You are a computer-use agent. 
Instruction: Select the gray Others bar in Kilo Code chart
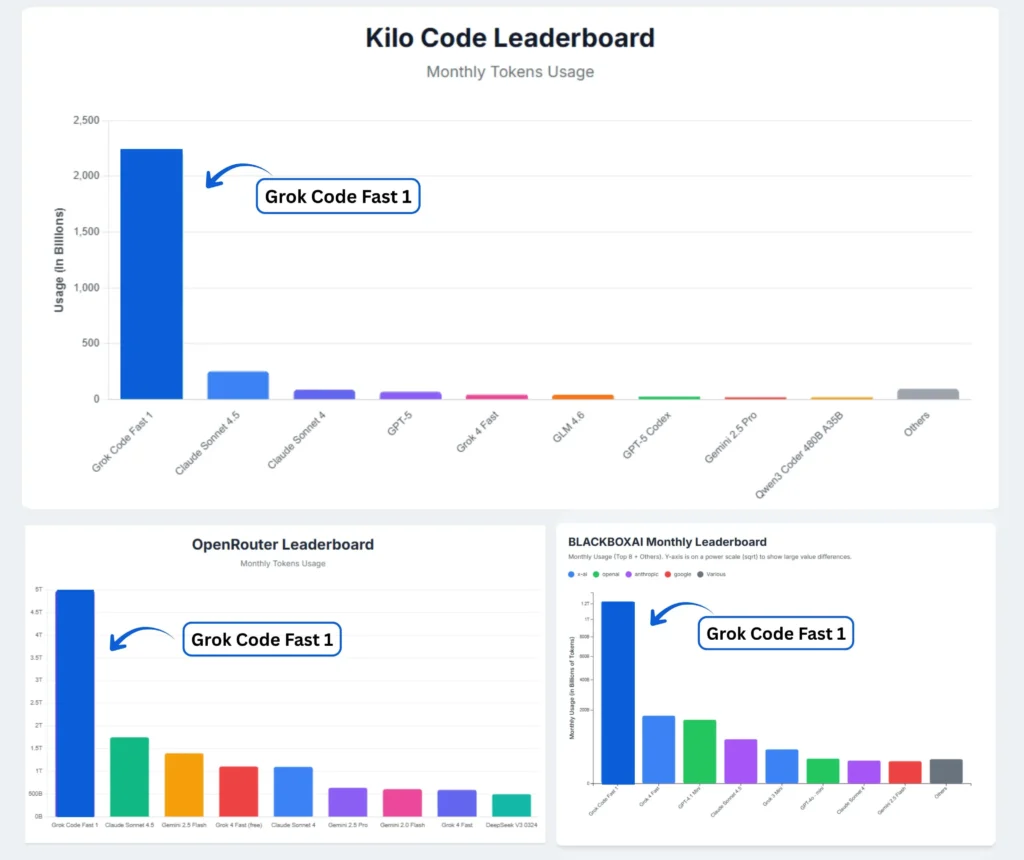pyautogui.click(x=928, y=394)
